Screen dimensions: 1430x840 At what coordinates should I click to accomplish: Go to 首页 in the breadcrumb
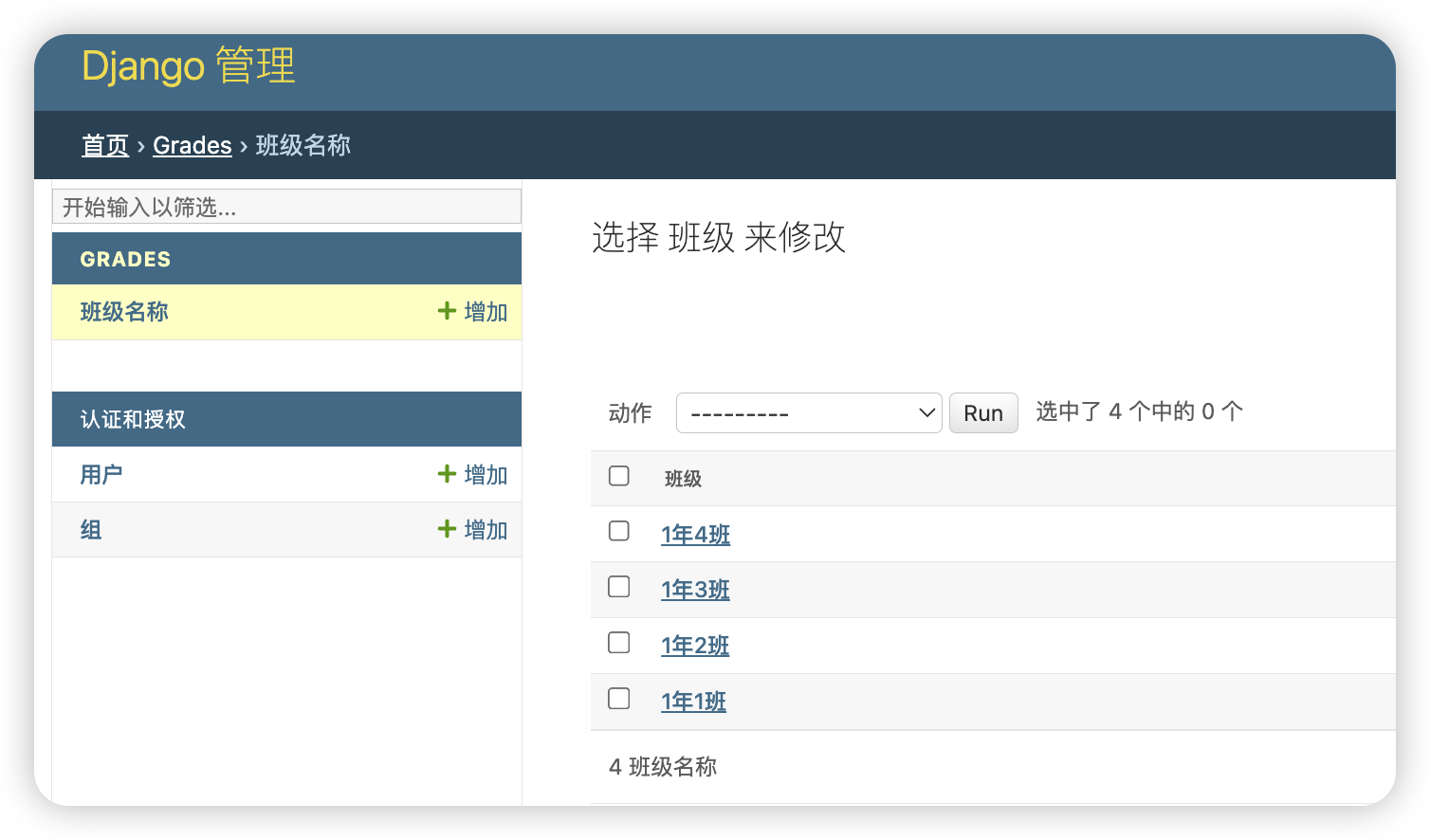(x=105, y=145)
